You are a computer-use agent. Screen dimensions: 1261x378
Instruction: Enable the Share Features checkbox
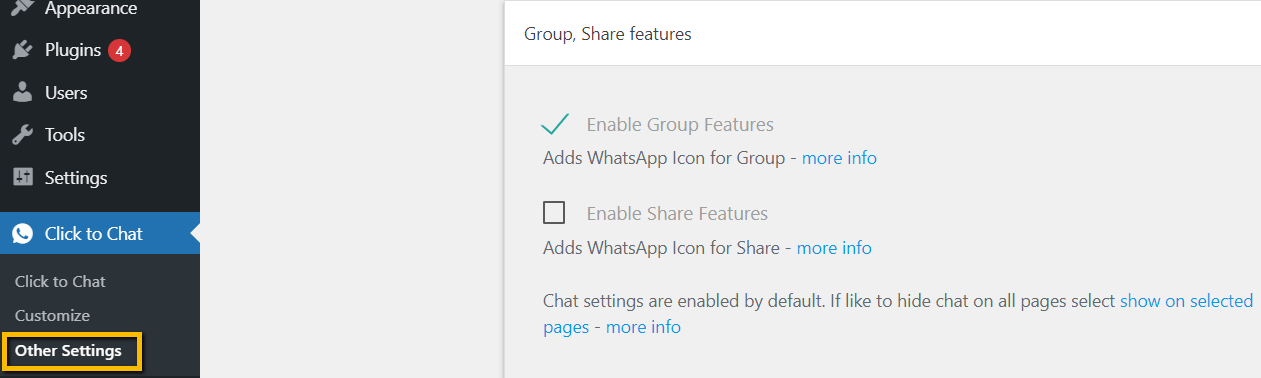coord(554,213)
